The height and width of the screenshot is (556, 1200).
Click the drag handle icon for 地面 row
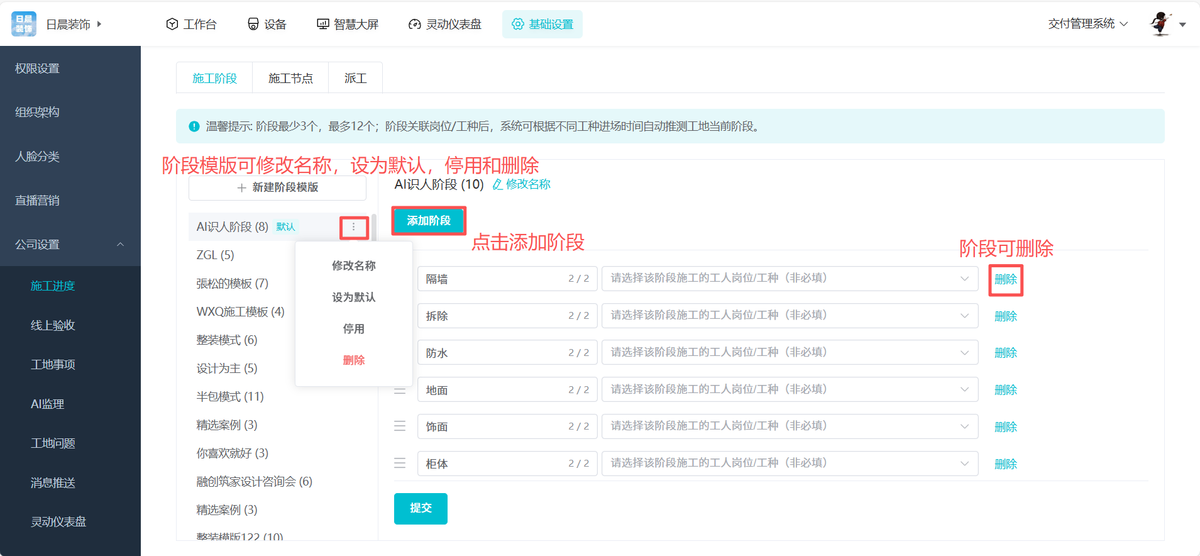[400, 389]
